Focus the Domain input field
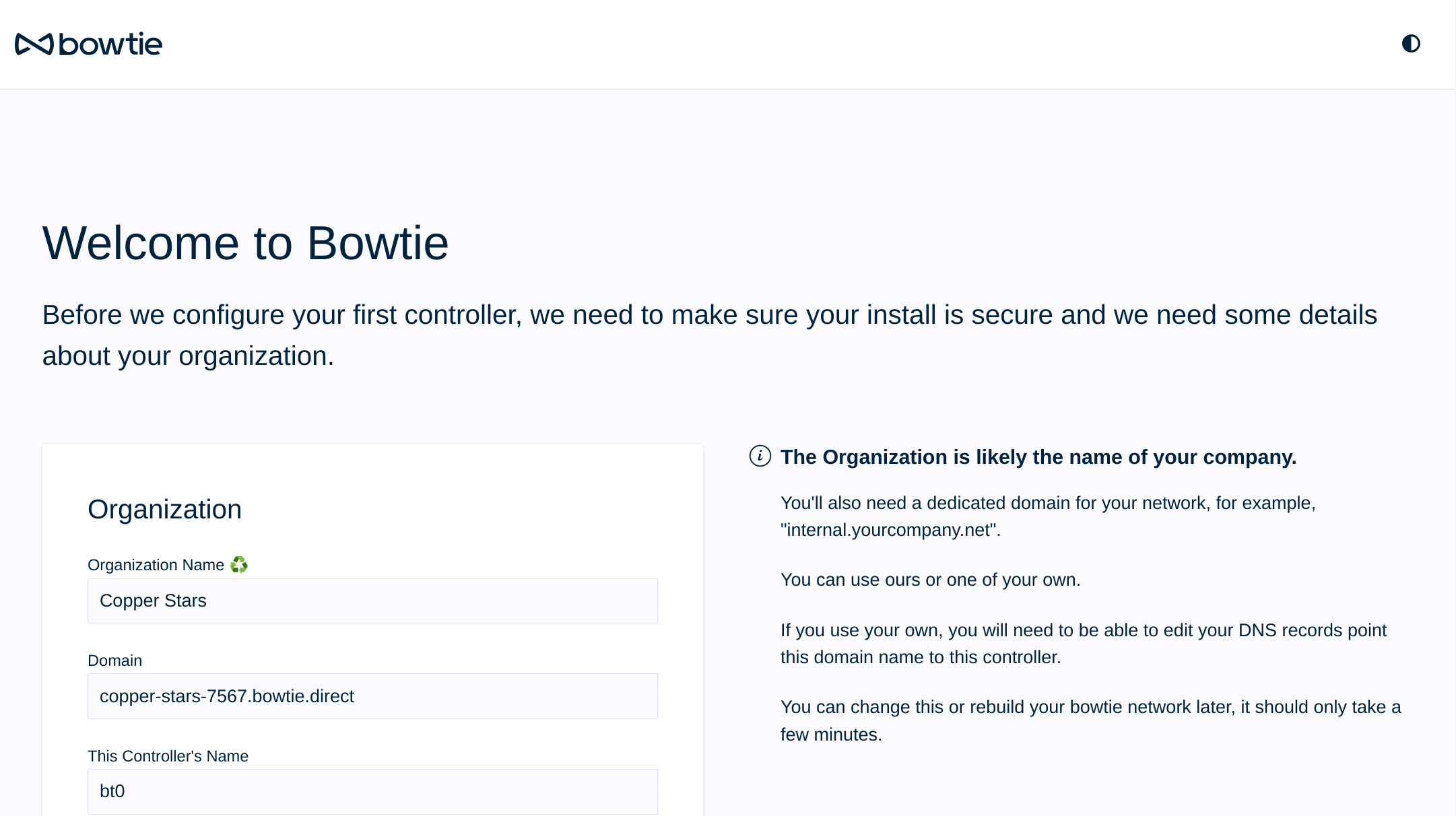Viewport: 1456px width, 816px height. point(372,696)
